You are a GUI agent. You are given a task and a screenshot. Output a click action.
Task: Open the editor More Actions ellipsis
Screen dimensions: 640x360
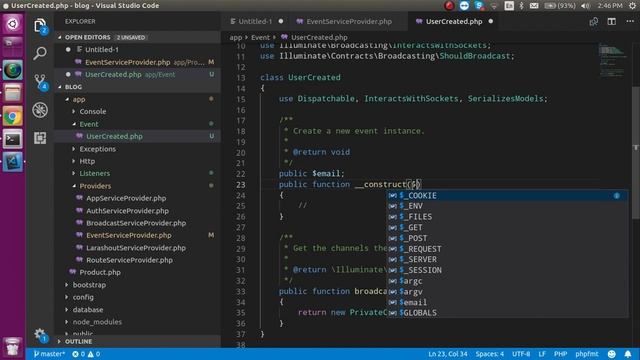click(x=630, y=21)
